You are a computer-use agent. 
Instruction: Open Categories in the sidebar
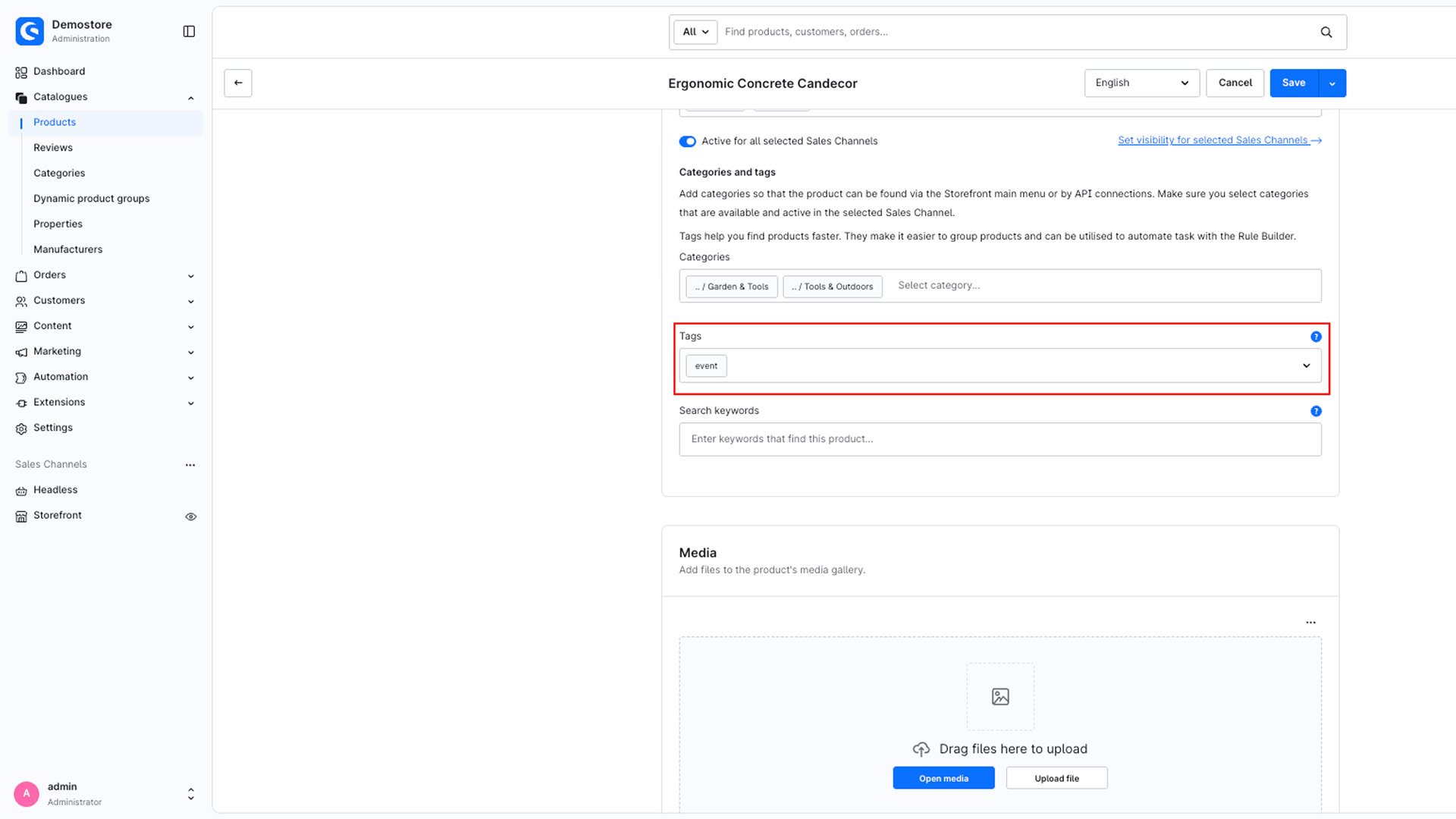59,174
